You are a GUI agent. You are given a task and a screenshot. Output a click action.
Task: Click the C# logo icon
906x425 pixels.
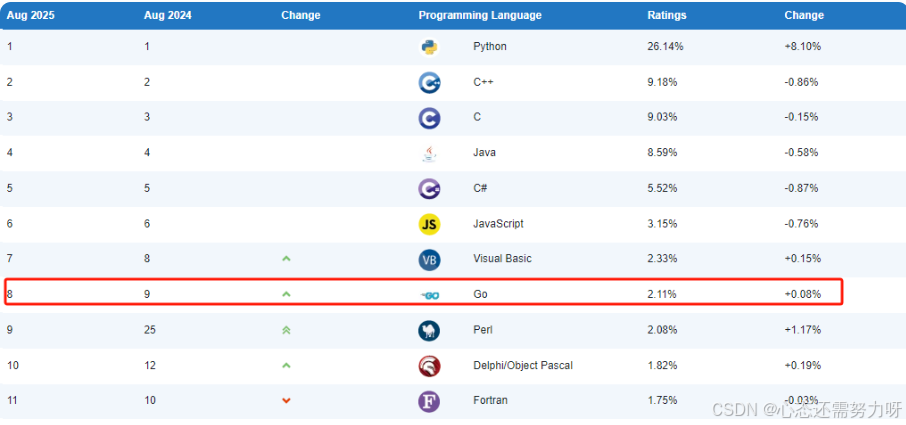(430, 189)
